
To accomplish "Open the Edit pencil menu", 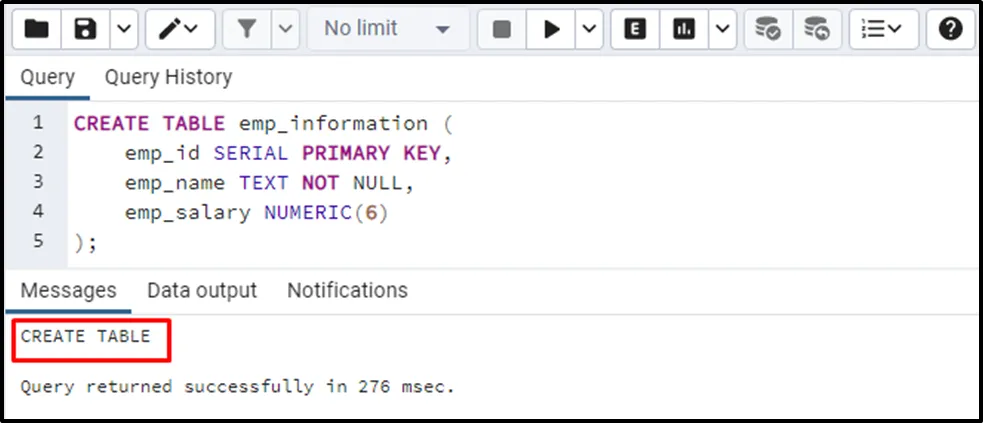I will click(180, 30).
